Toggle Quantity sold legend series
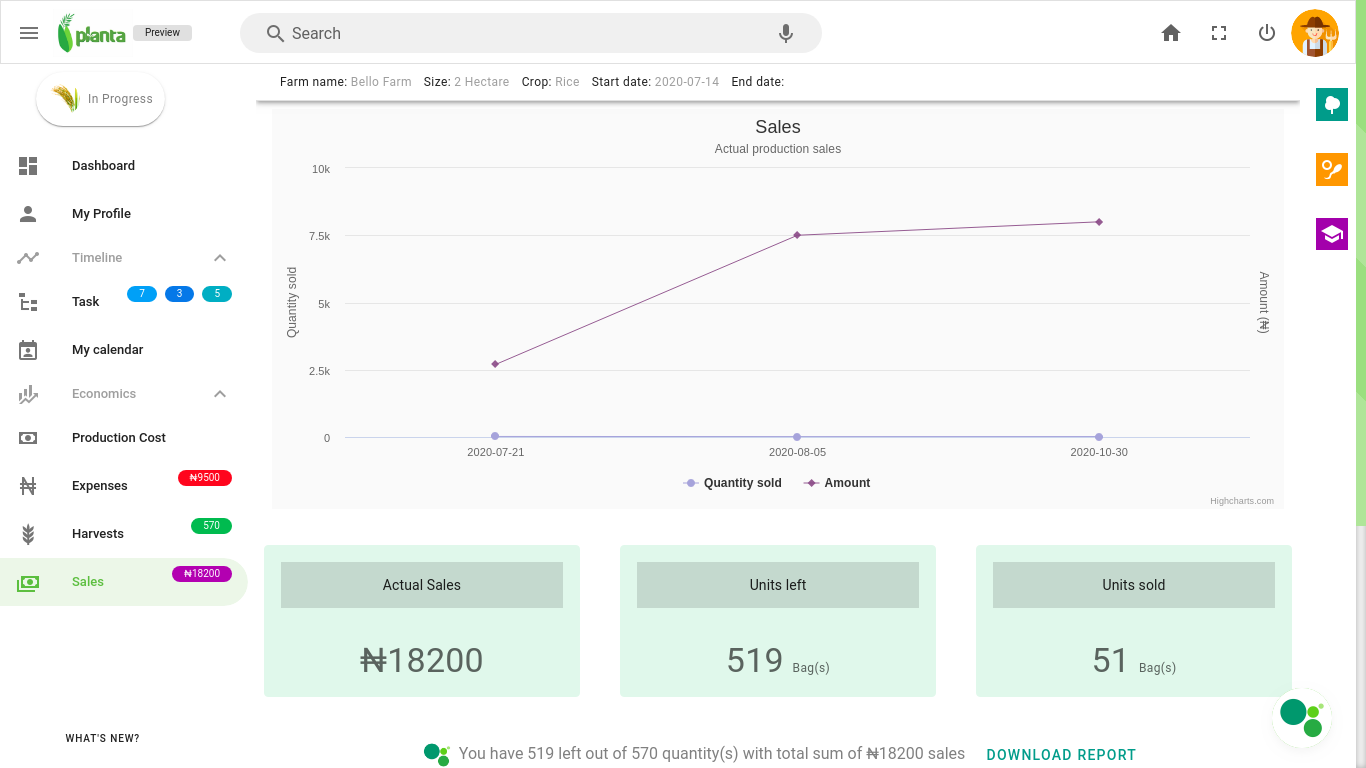 (732, 483)
